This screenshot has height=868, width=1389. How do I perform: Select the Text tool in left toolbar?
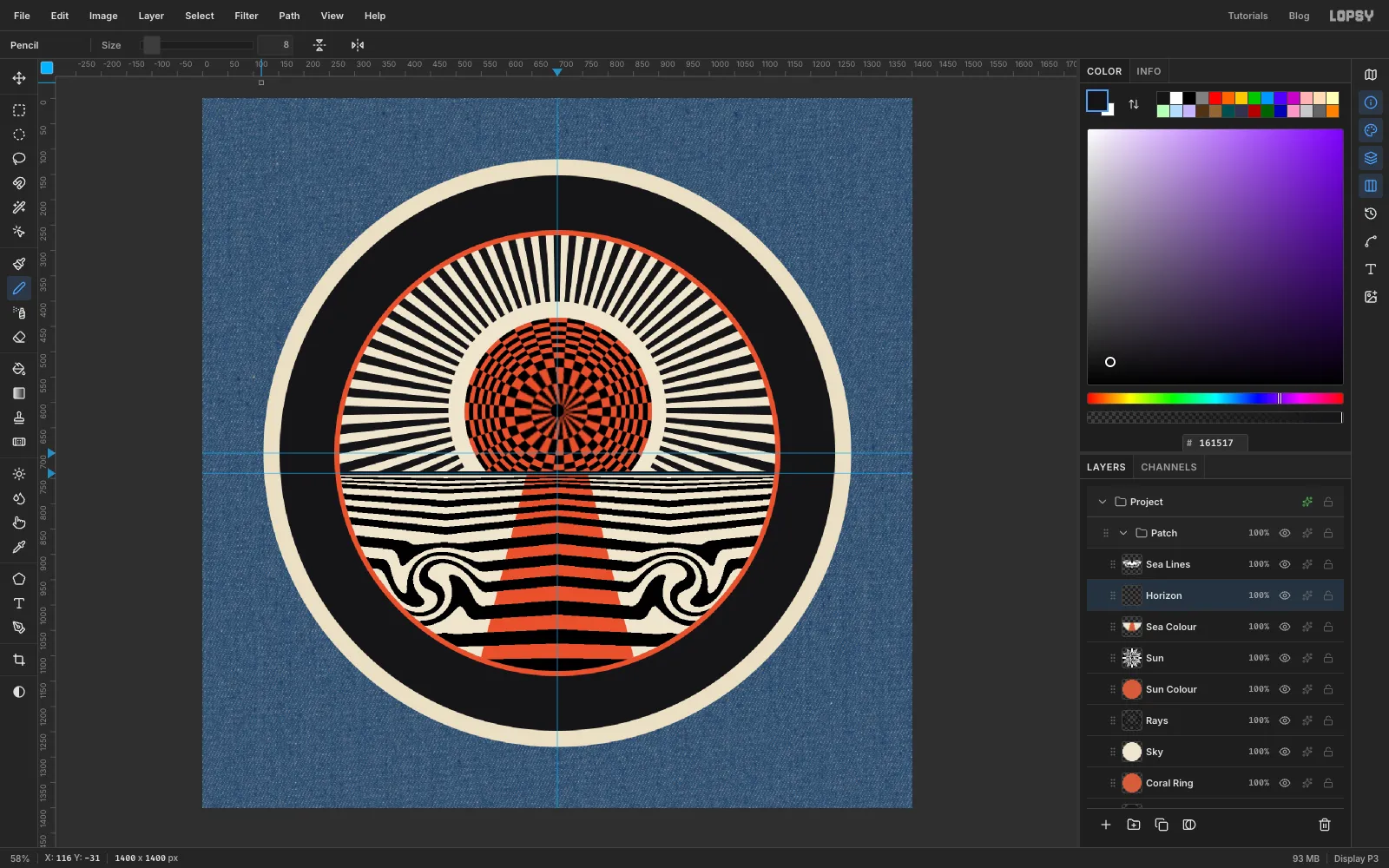(19, 603)
